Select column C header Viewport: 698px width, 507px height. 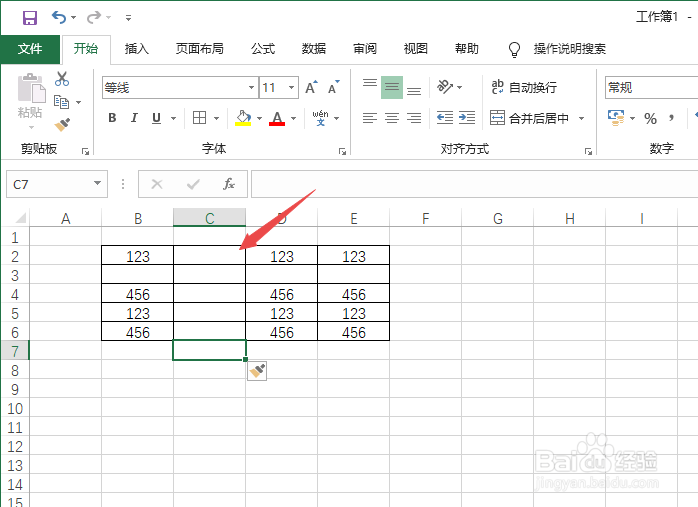[209, 218]
